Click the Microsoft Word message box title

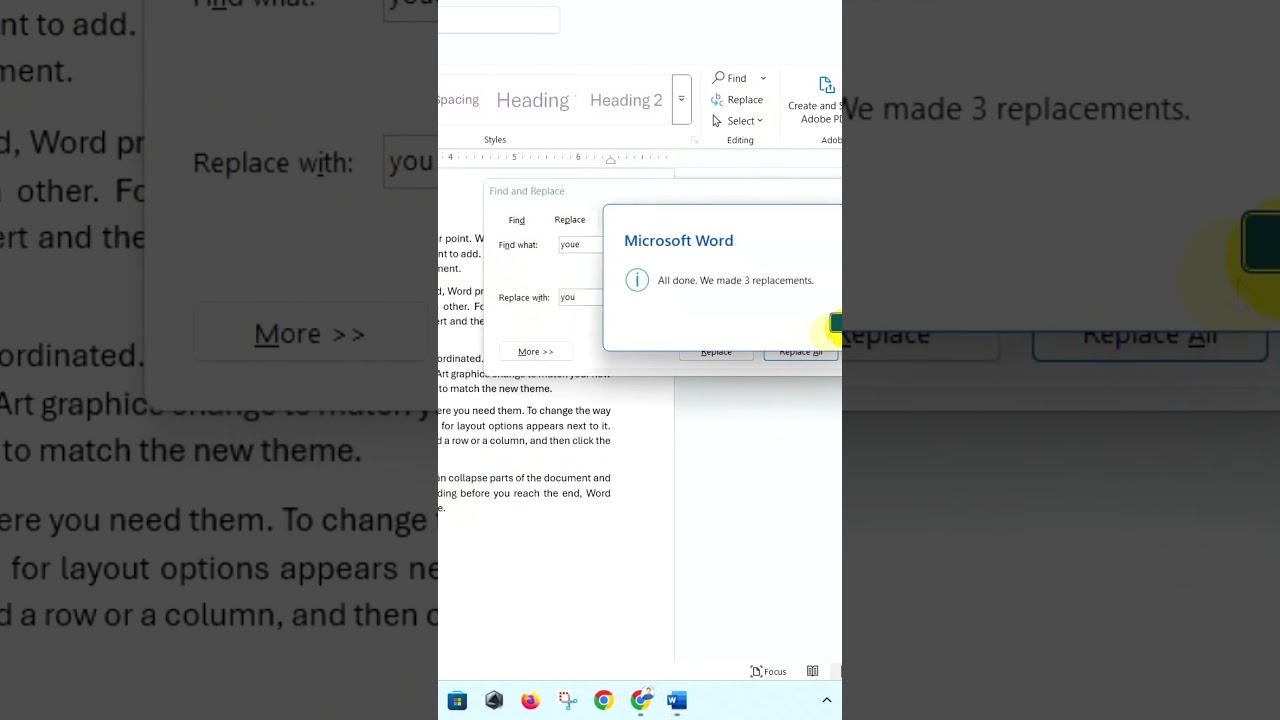pos(679,241)
